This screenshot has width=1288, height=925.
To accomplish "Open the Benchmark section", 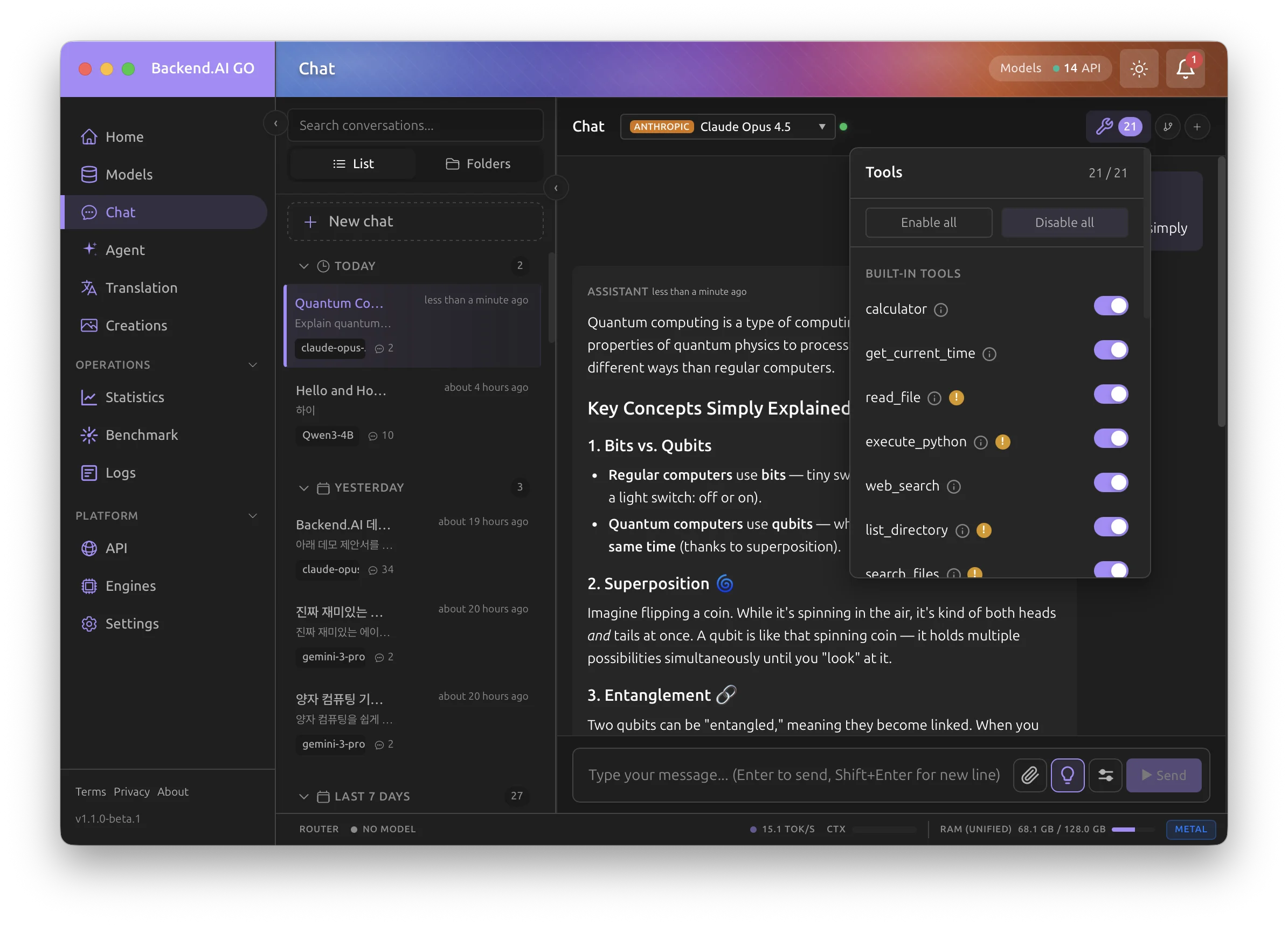I will 141,434.
